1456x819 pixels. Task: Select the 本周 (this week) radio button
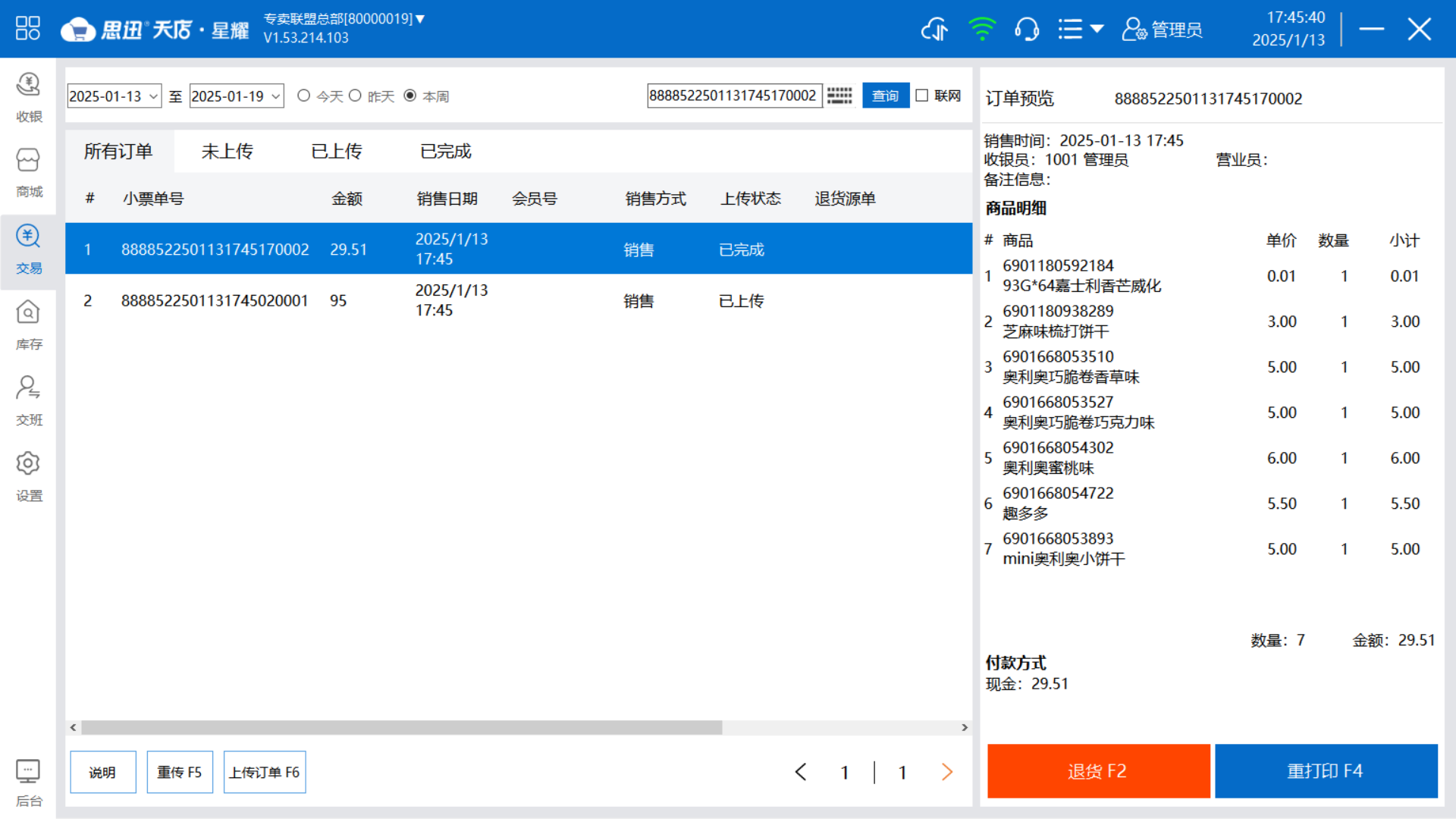click(x=411, y=95)
